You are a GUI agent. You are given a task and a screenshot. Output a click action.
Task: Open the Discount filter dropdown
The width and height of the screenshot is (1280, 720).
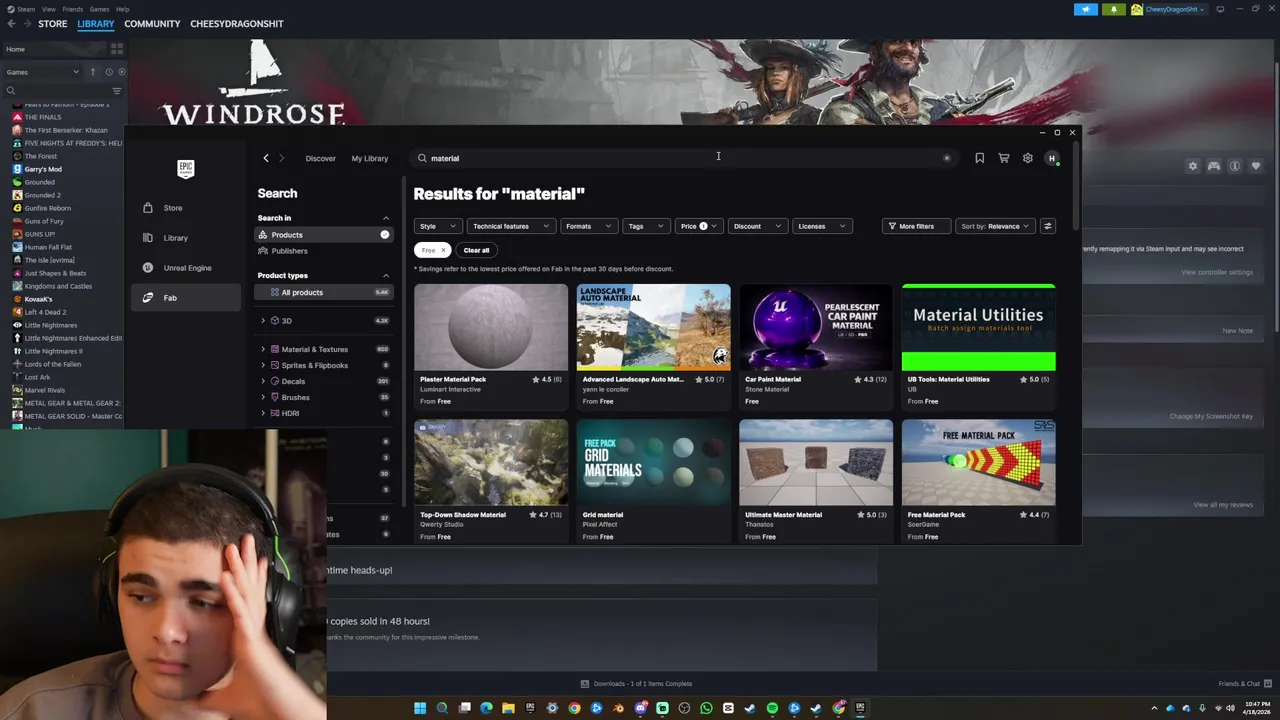pos(757,226)
